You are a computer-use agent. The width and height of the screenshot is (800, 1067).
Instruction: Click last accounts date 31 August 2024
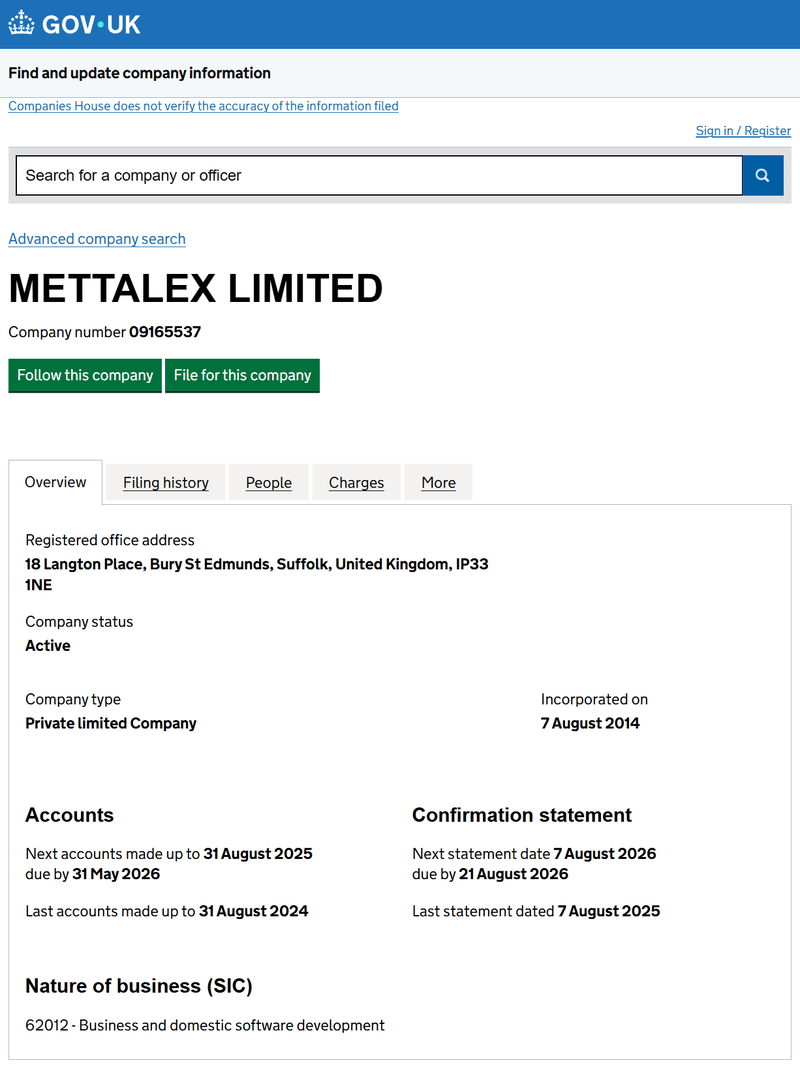pyautogui.click(x=253, y=911)
